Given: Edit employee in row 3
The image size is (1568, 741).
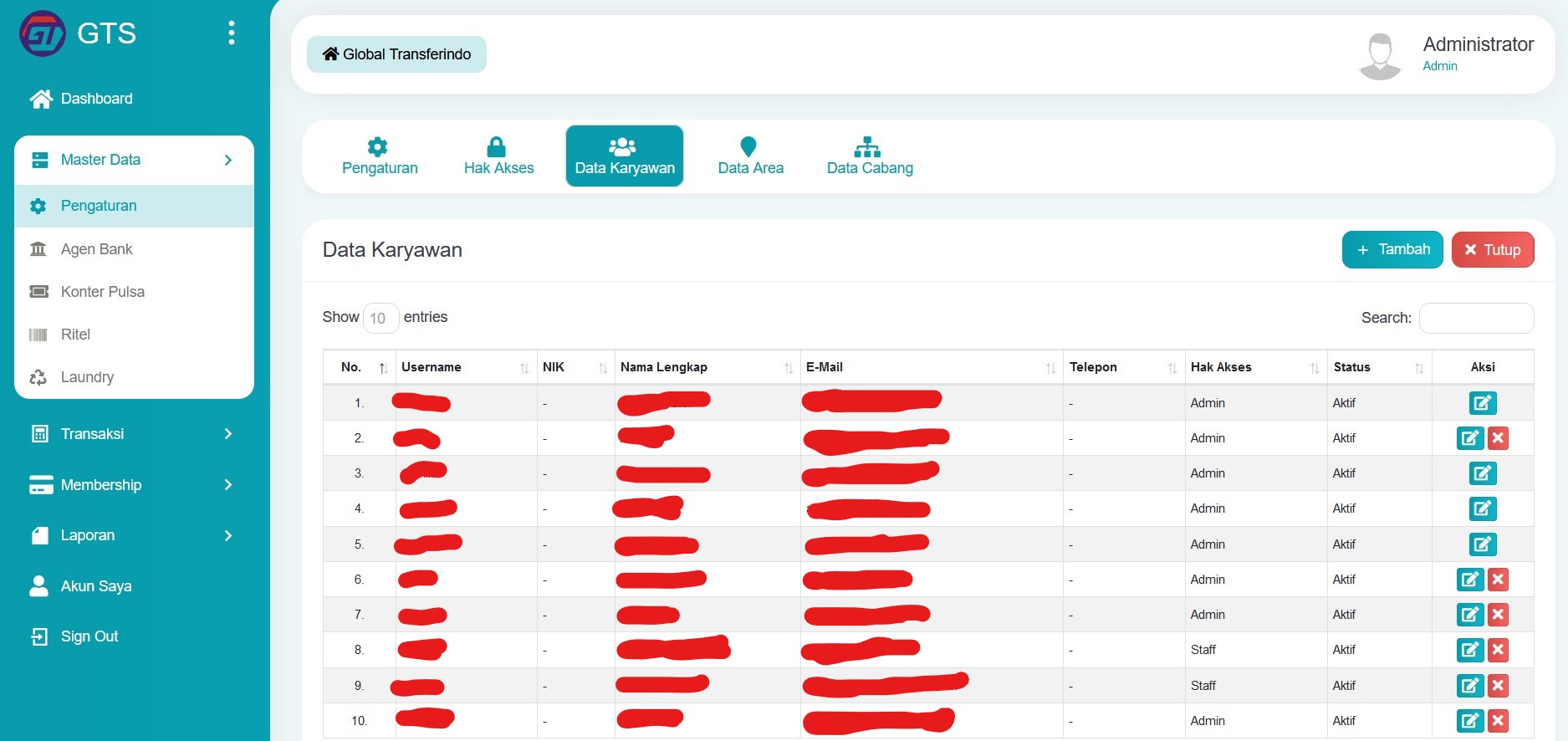Looking at the screenshot, I should (1483, 473).
